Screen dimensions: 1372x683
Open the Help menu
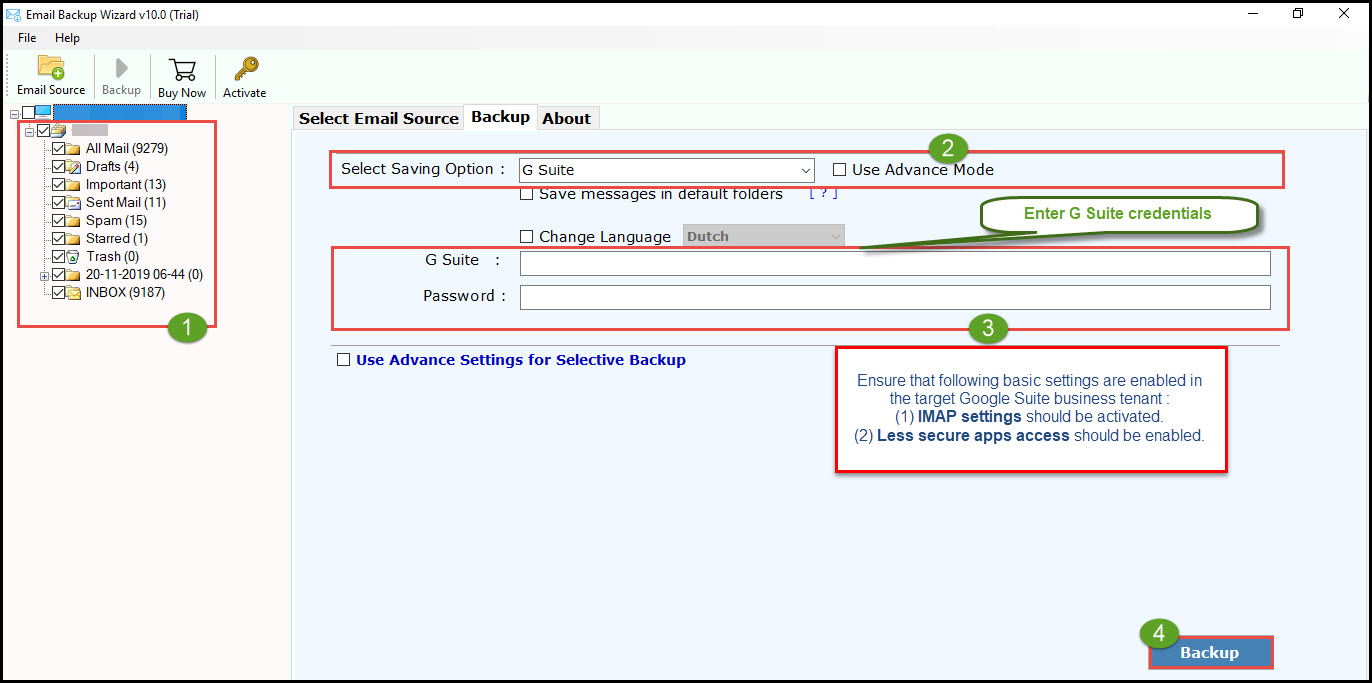click(67, 38)
